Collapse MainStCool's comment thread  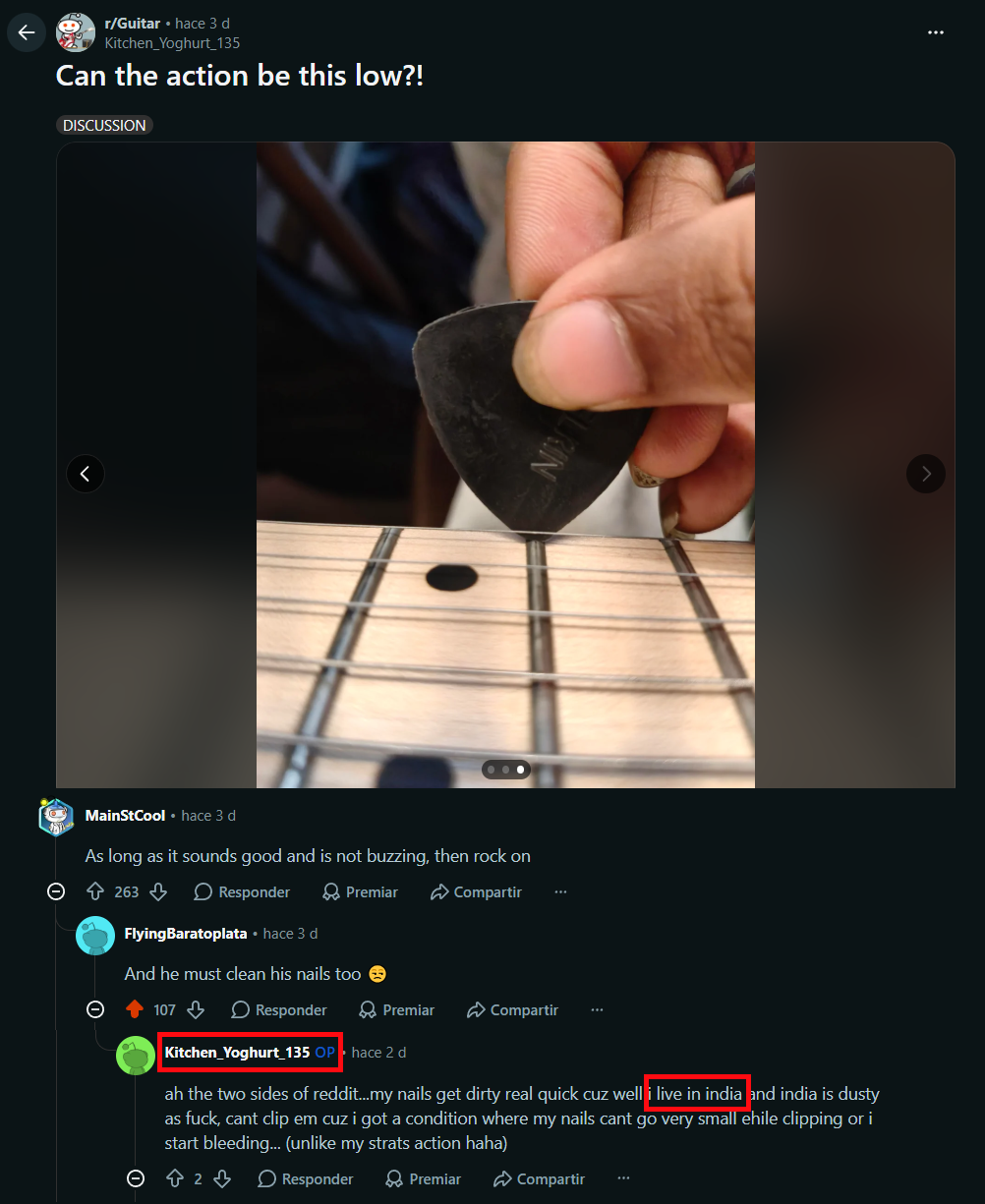[x=56, y=892]
